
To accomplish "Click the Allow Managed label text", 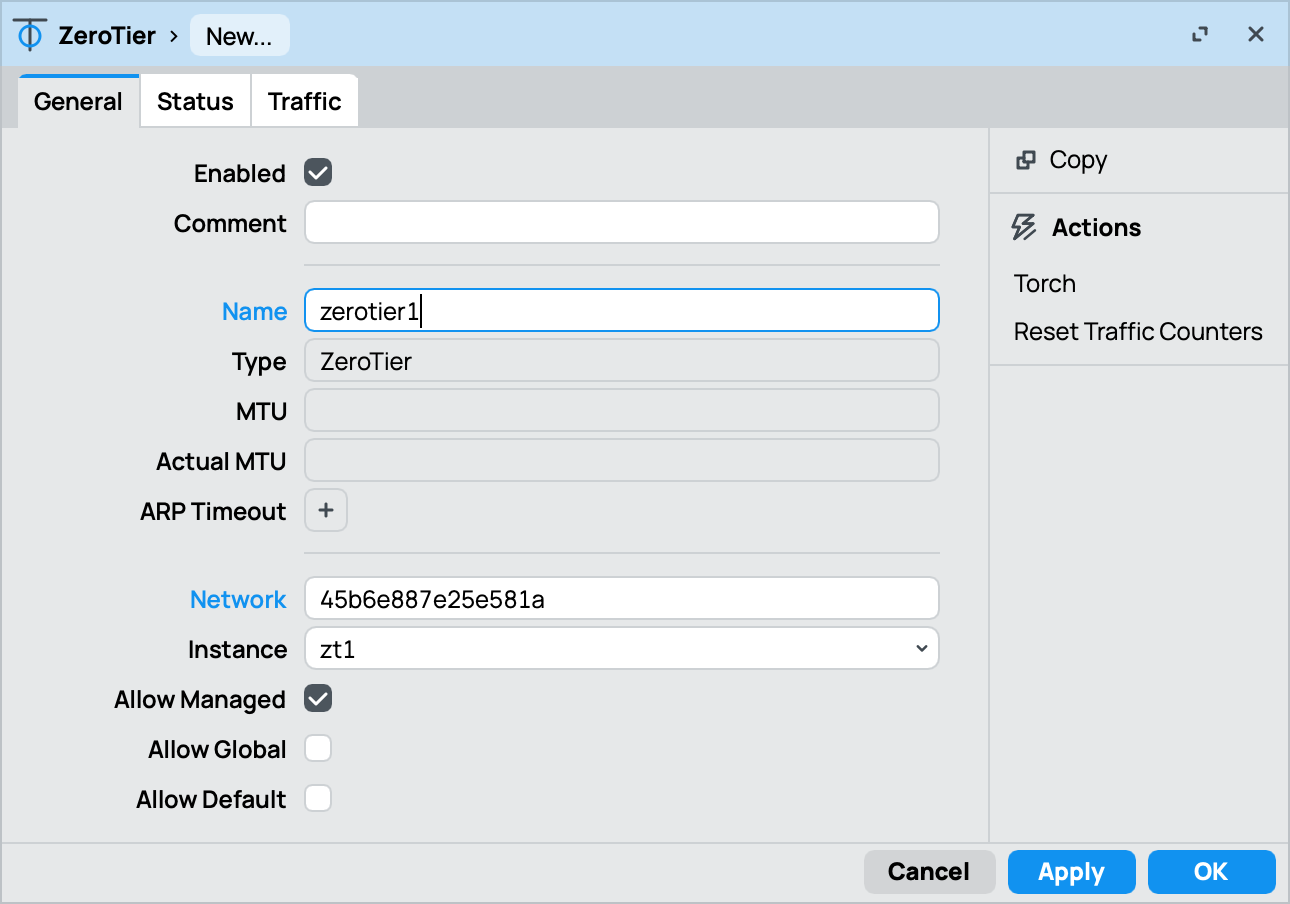I will [x=200, y=699].
